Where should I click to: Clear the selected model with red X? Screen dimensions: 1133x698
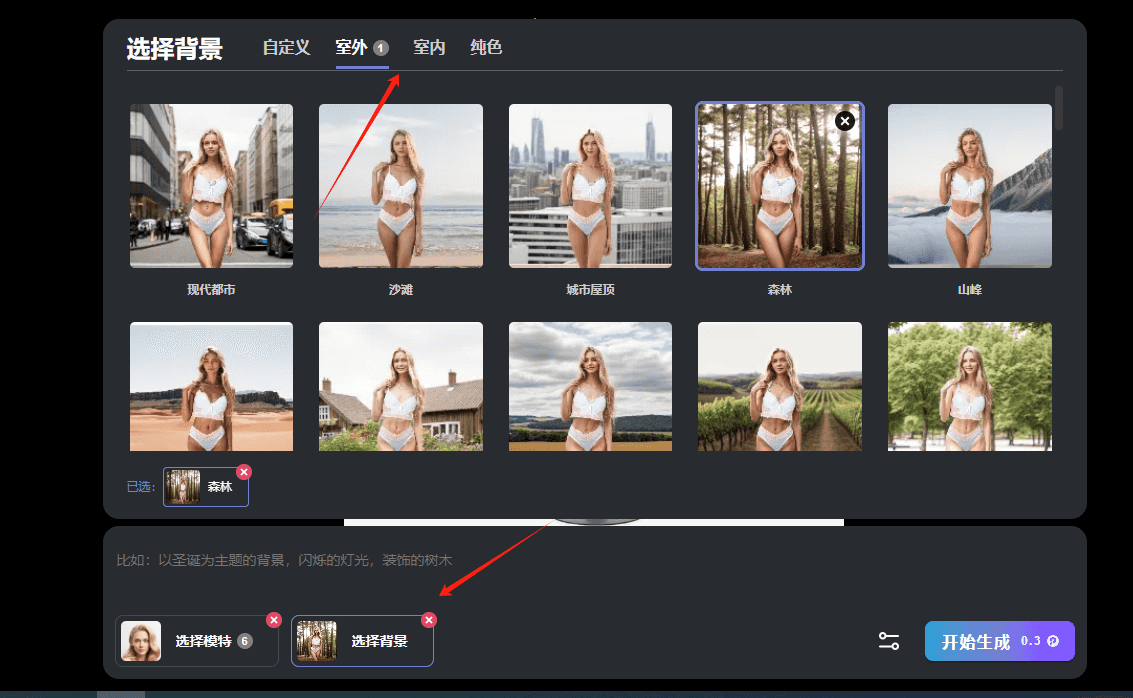274,620
